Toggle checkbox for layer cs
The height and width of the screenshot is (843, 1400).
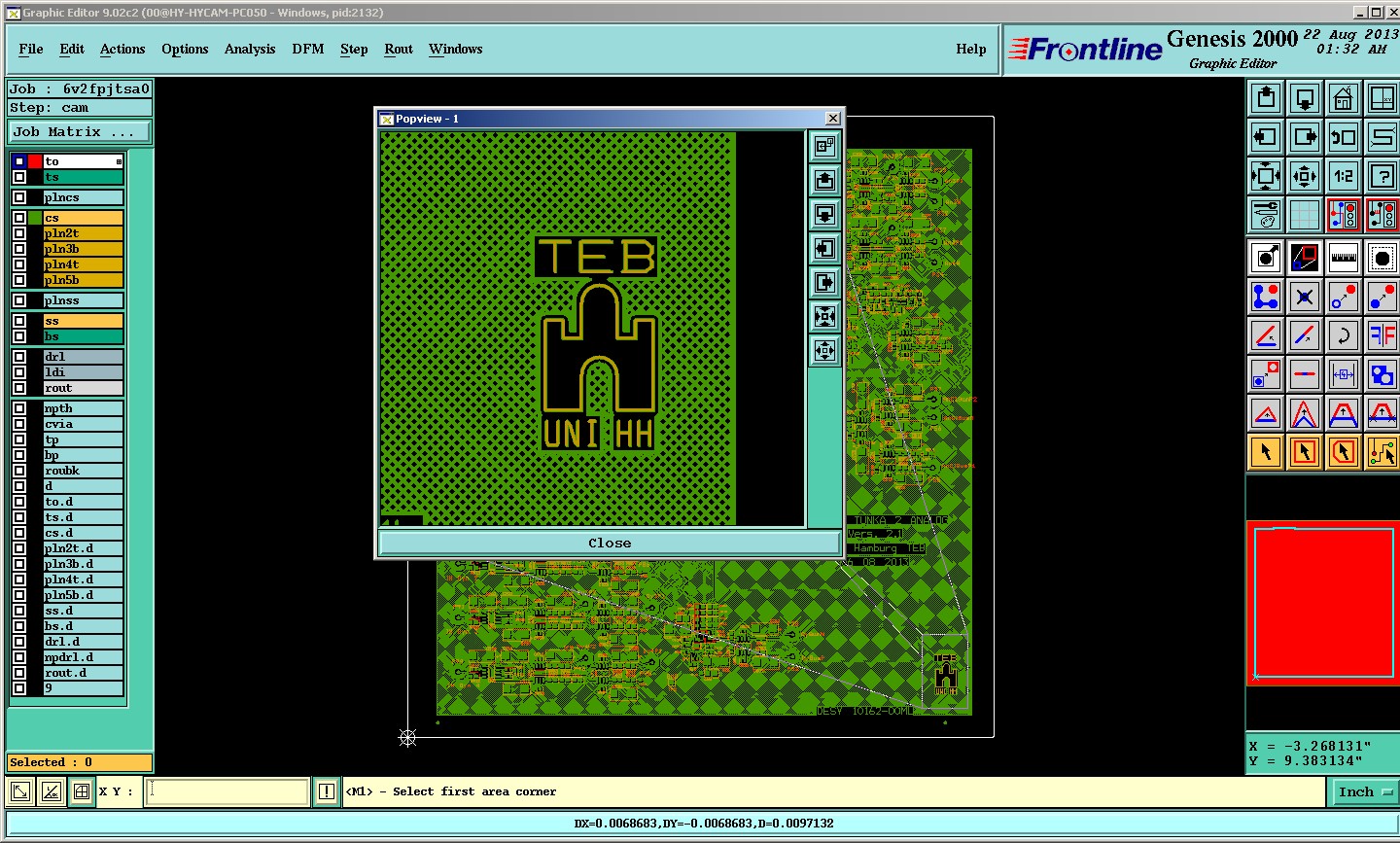tap(19, 218)
